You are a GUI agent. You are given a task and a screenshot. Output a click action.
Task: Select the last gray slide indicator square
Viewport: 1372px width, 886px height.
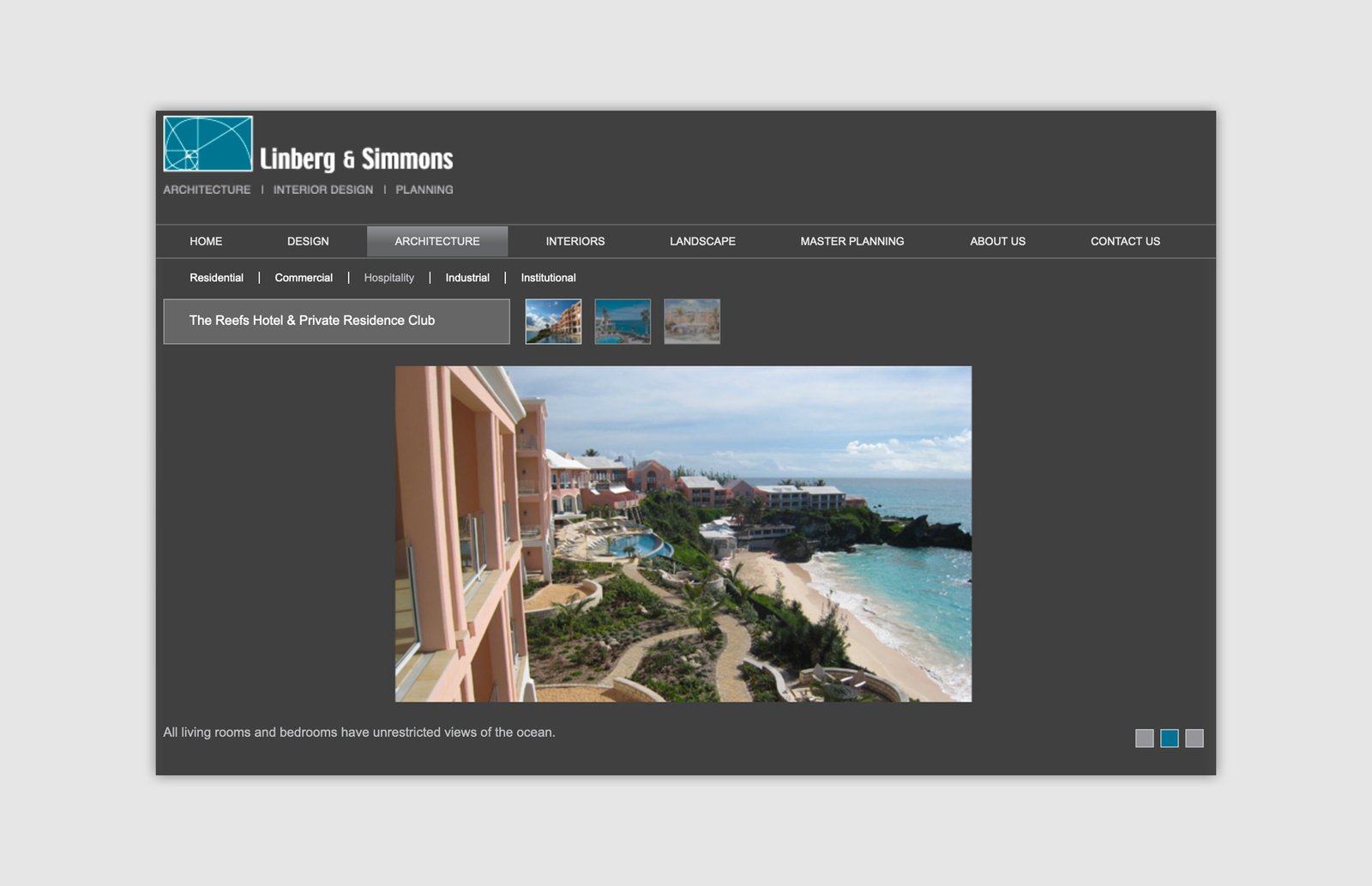(x=1194, y=738)
